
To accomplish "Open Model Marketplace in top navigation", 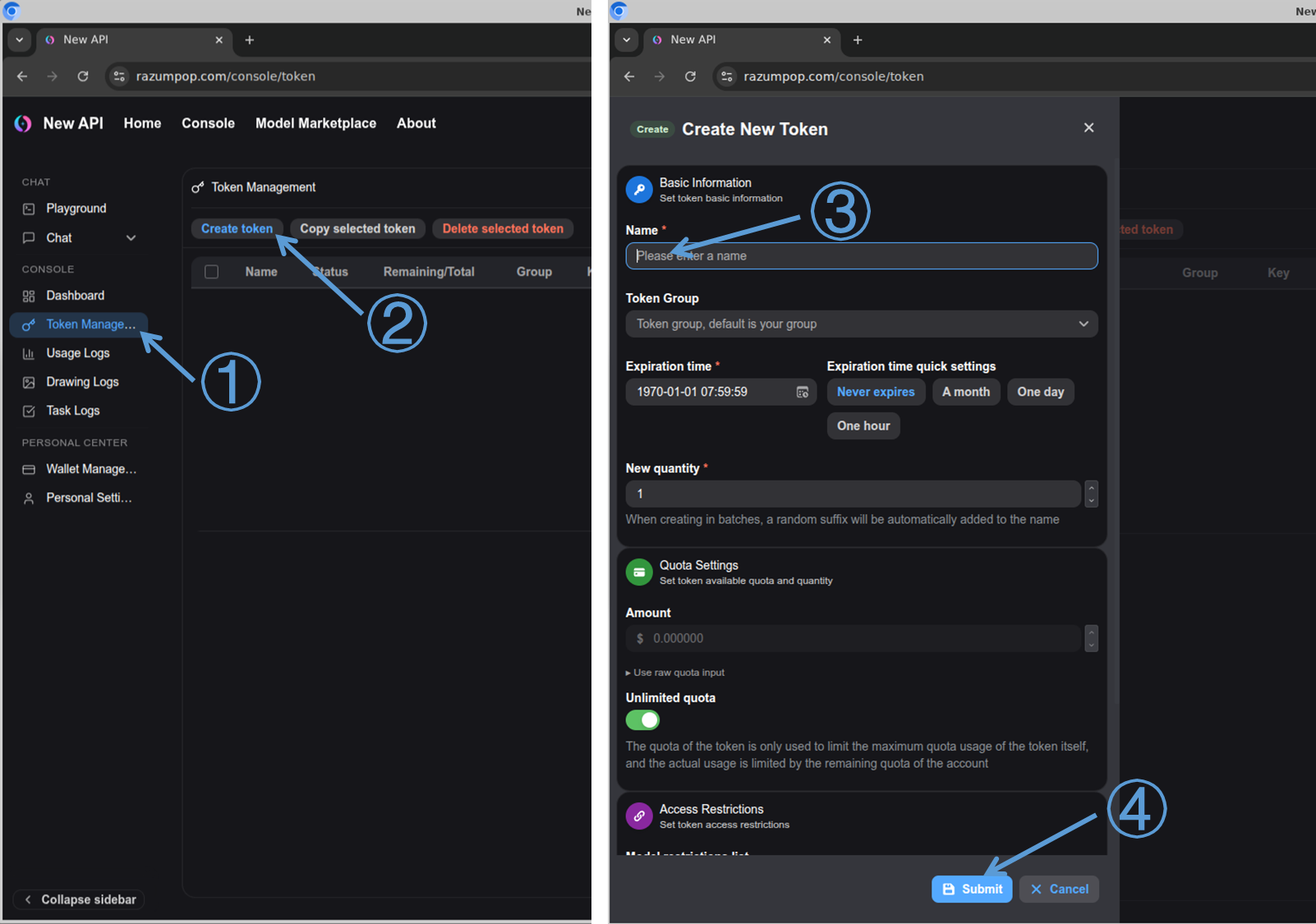I will 315,123.
